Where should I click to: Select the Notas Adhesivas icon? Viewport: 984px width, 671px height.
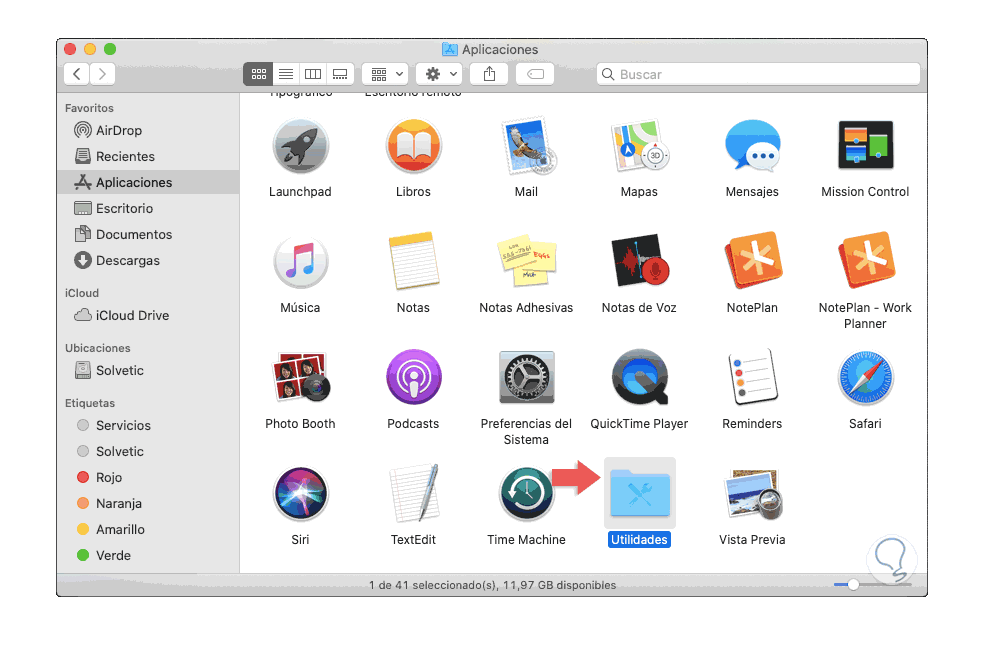point(527,261)
